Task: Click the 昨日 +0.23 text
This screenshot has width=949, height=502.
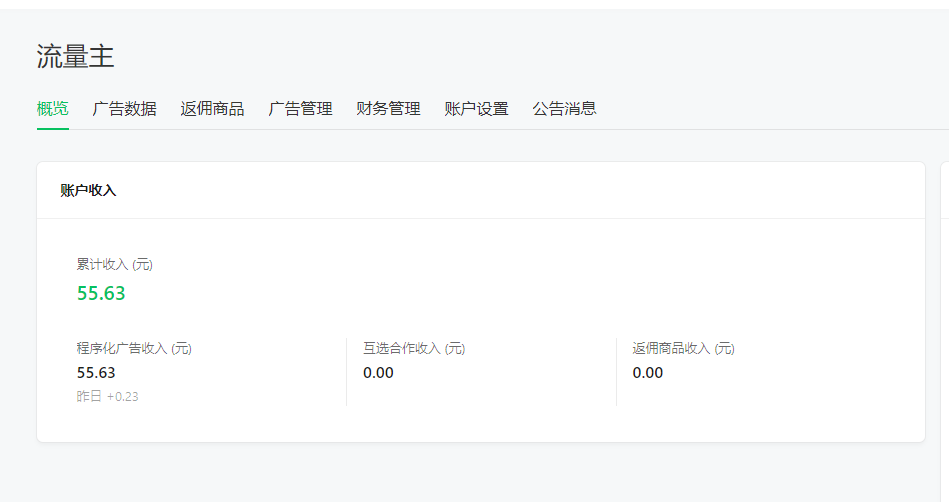Action: pyautogui.click(x=107, y=396)
